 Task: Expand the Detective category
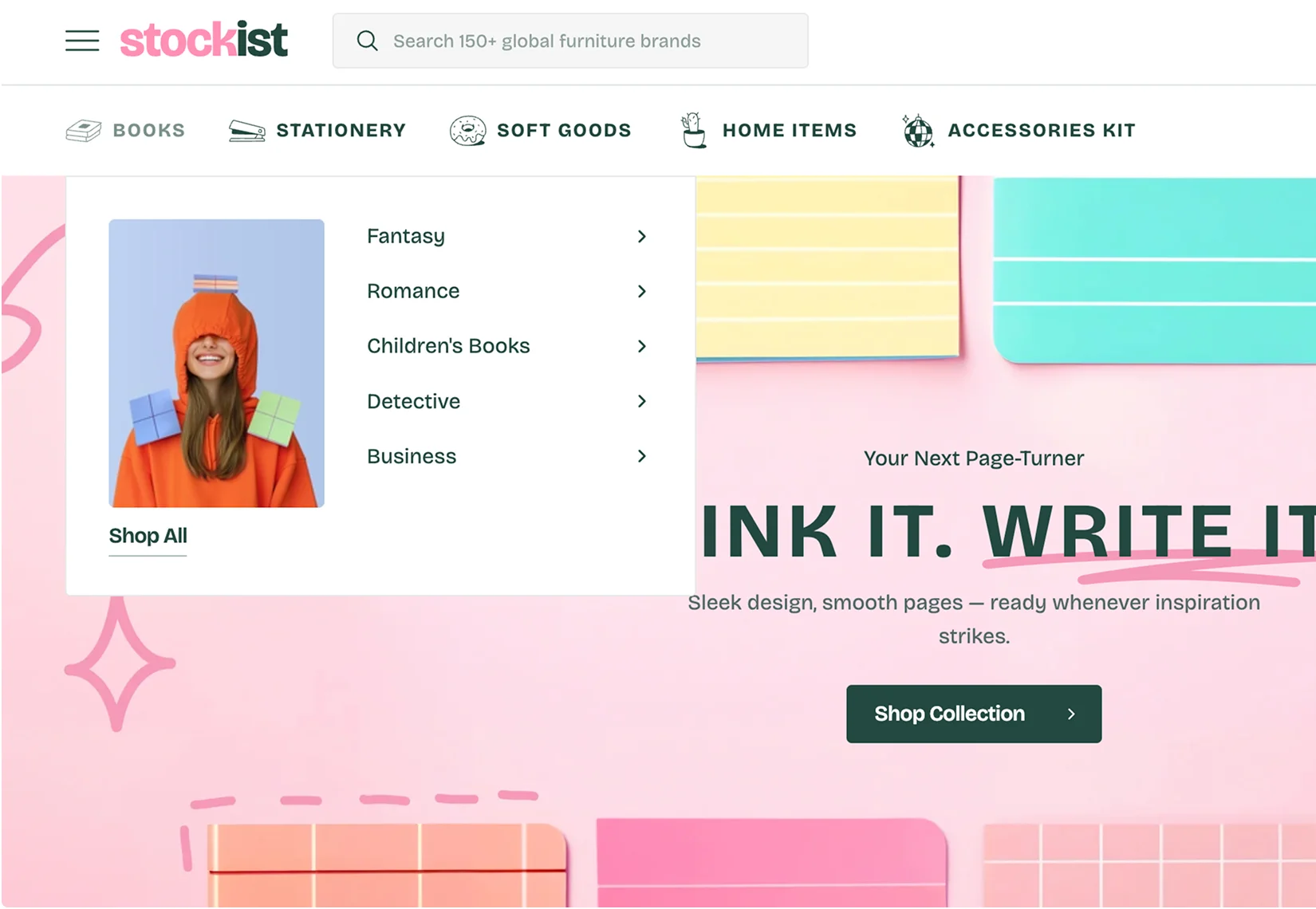tap(641, 401)
